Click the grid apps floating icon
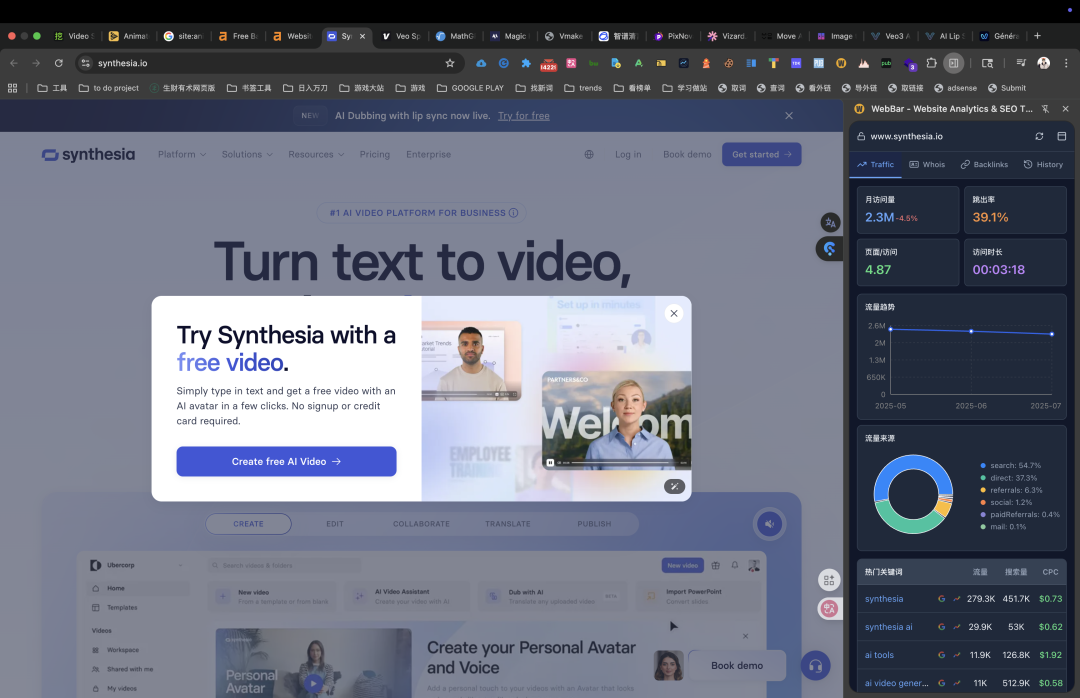This screenshot has width=1080, height=698. pyautogui.click(x=829, y=580)
